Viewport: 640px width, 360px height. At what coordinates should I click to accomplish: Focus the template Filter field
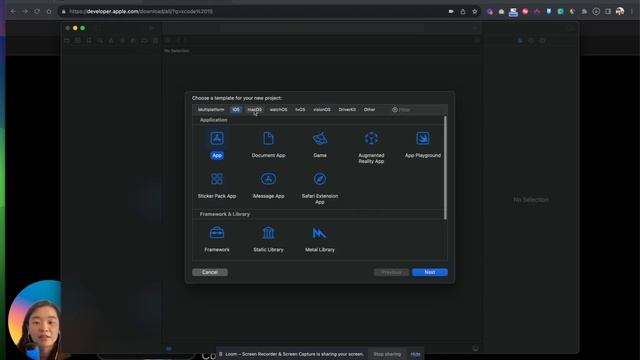pyautogui.click(x=418, y=109)
